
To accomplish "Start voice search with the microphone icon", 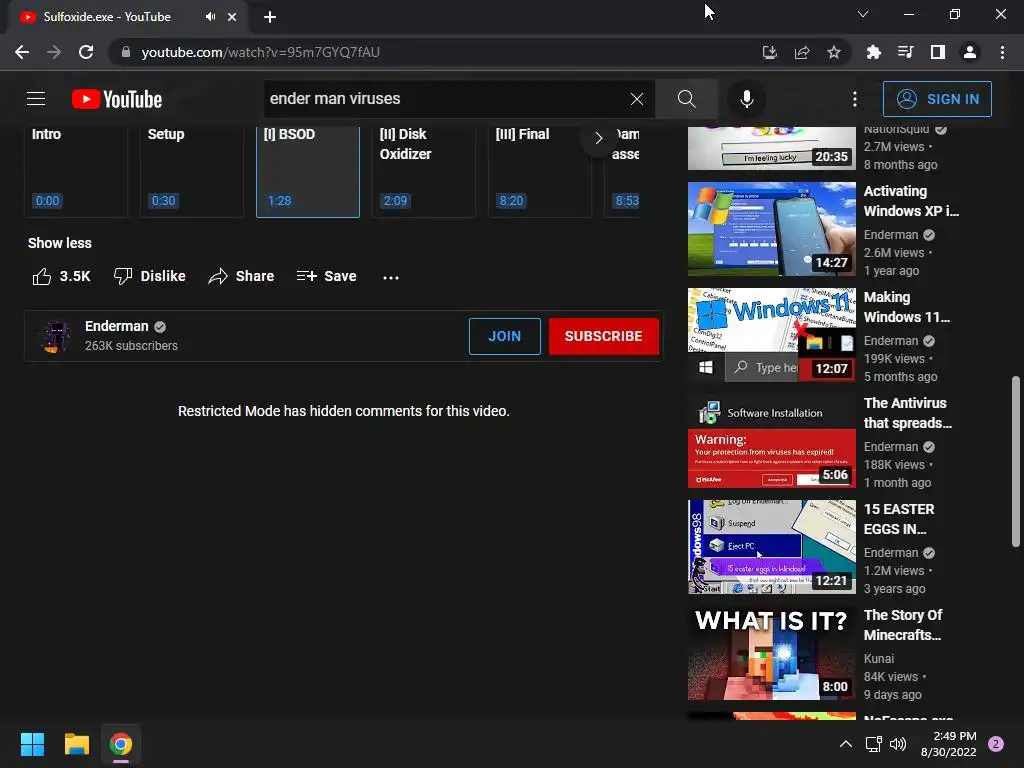I will coord(746,99).
